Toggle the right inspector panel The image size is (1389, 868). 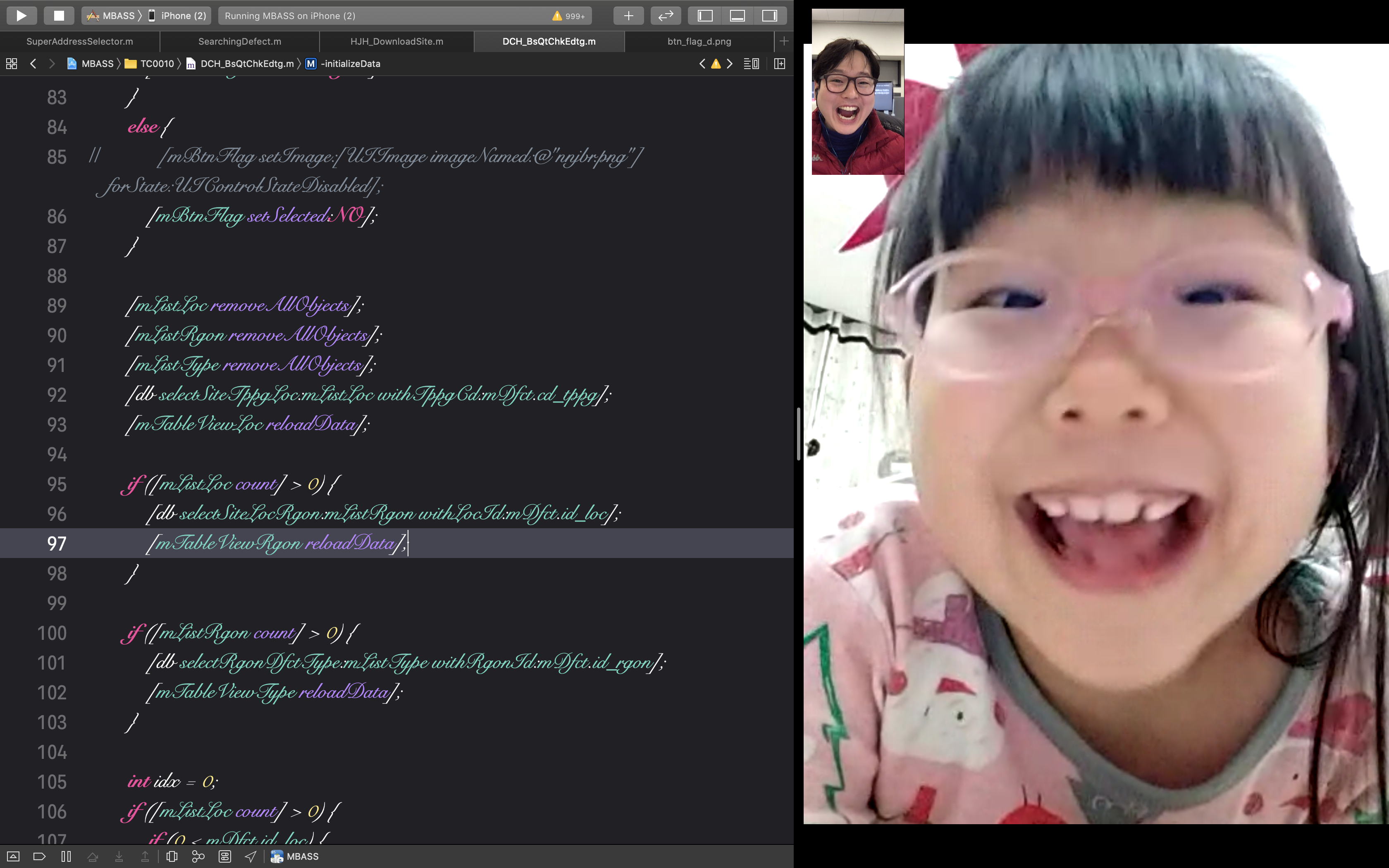coord(769,16)
